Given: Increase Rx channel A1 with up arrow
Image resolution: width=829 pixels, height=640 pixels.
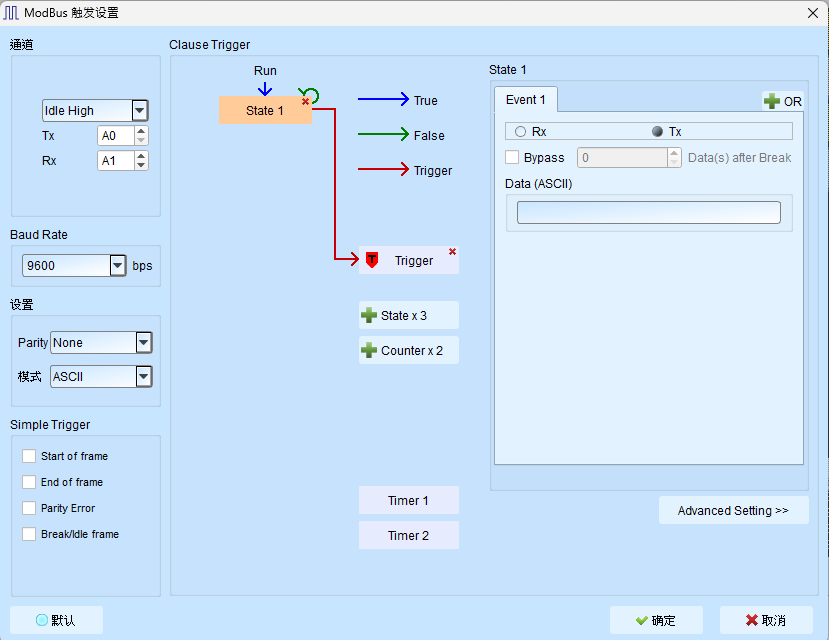Looking at the screenshot, I should point(141,156).
